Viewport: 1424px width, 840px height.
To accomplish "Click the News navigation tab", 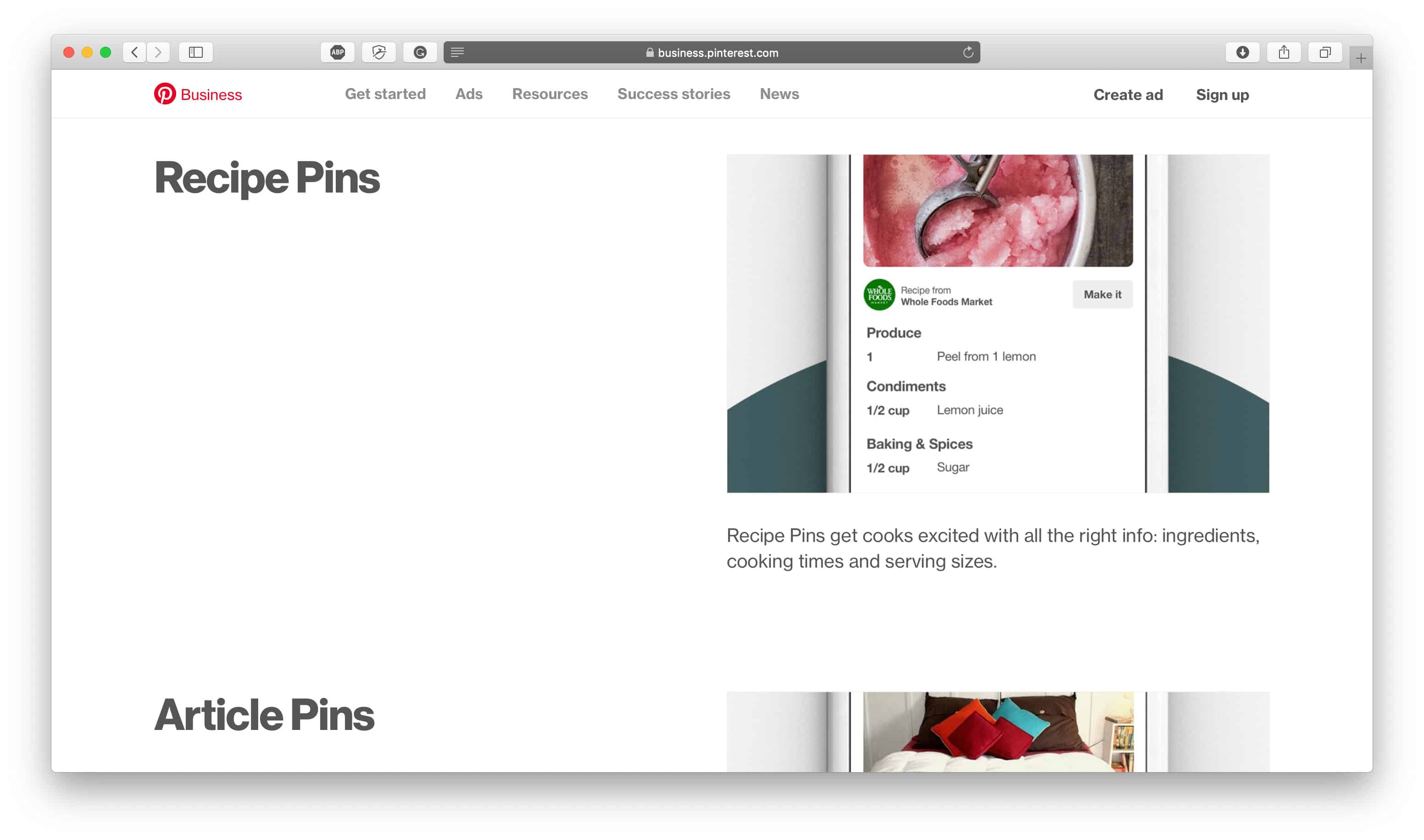I will 779,94.
